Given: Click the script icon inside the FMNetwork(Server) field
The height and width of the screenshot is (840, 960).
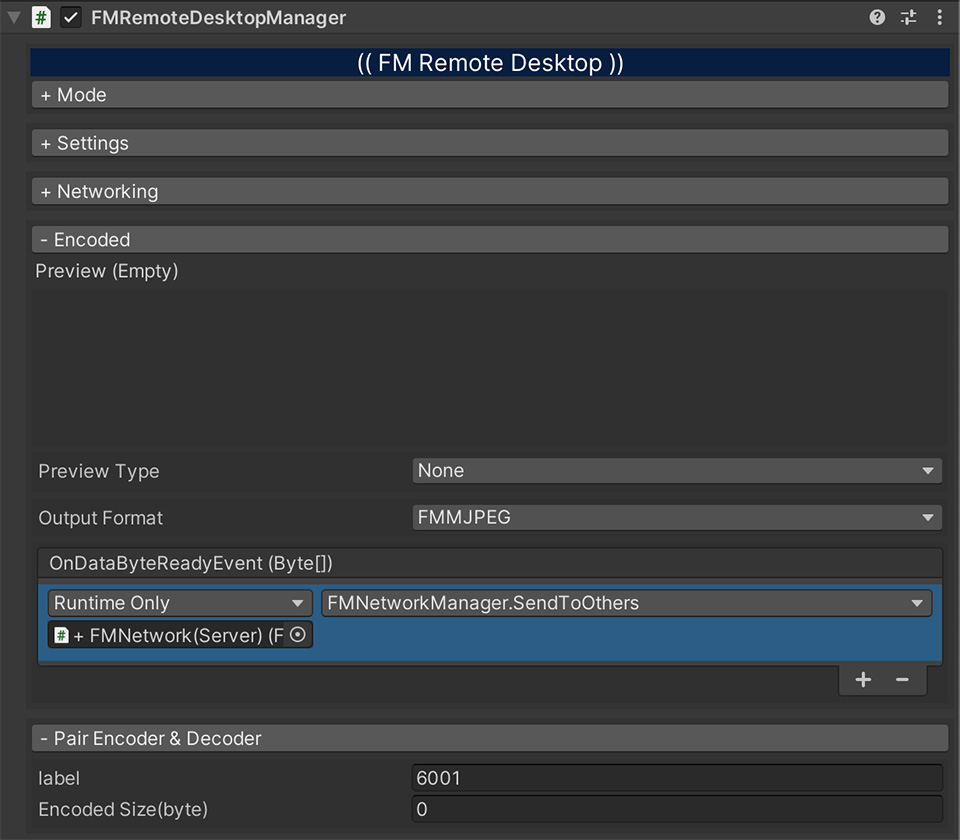Looking at the screenshot, I should coord(62,634).
